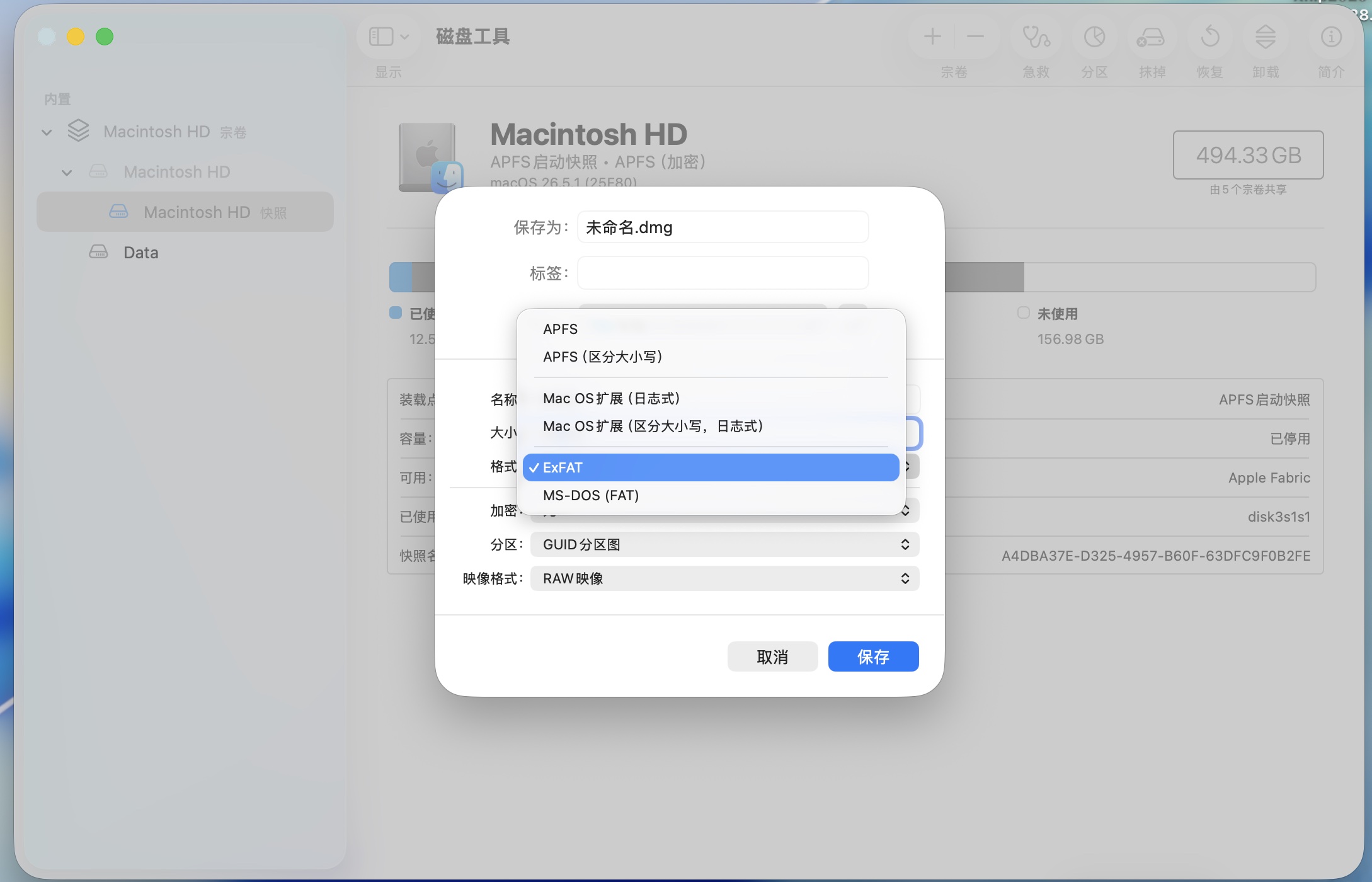This screenshot has width=1372, height=882.
Task: Run 急救 first aid tool
Action: (x=1036, y=37)
